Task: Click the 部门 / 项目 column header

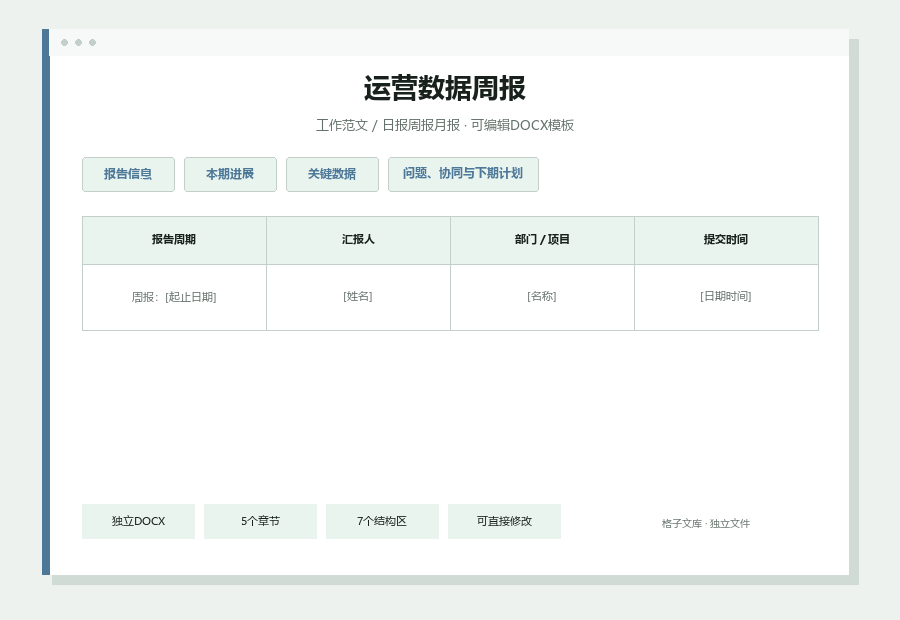Action: tap(542, 240)
